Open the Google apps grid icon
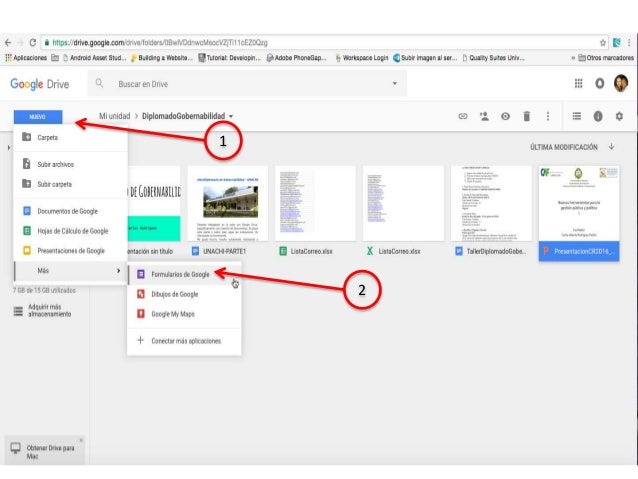The height and width of the screenshot is (479, 638). coord(578,83)
